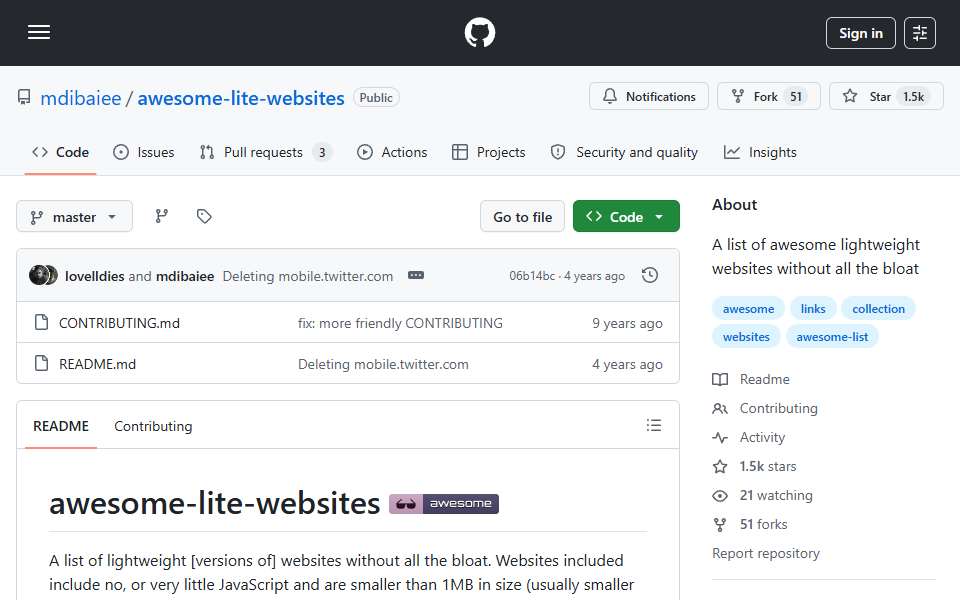The width and height of the screenshot is (960, 600).
Task: Open lovelldies commit author link
Action: click(94, 276)
